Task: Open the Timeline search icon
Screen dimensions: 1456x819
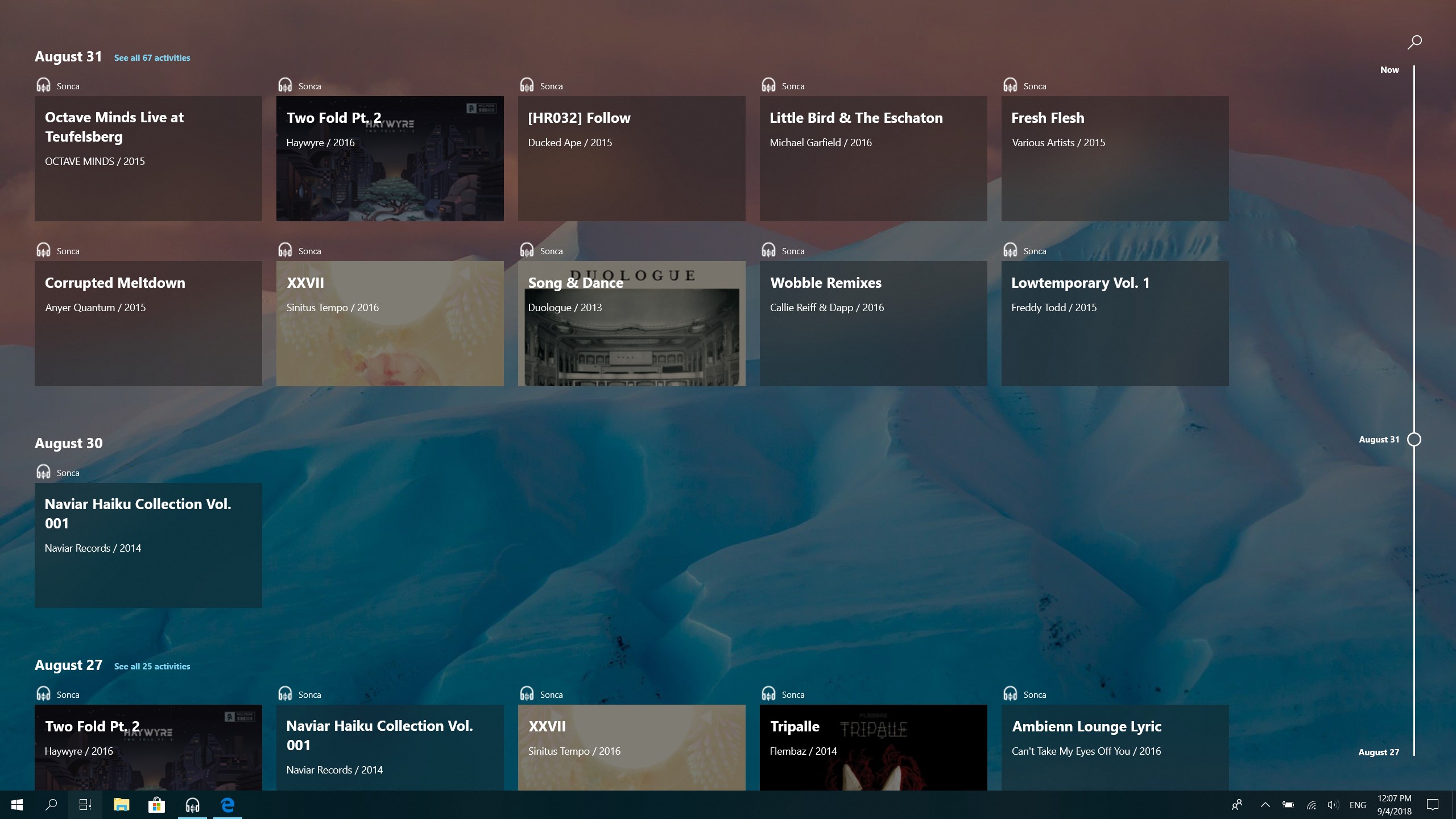Action: pyautogui.click(x=1414, y=41)
